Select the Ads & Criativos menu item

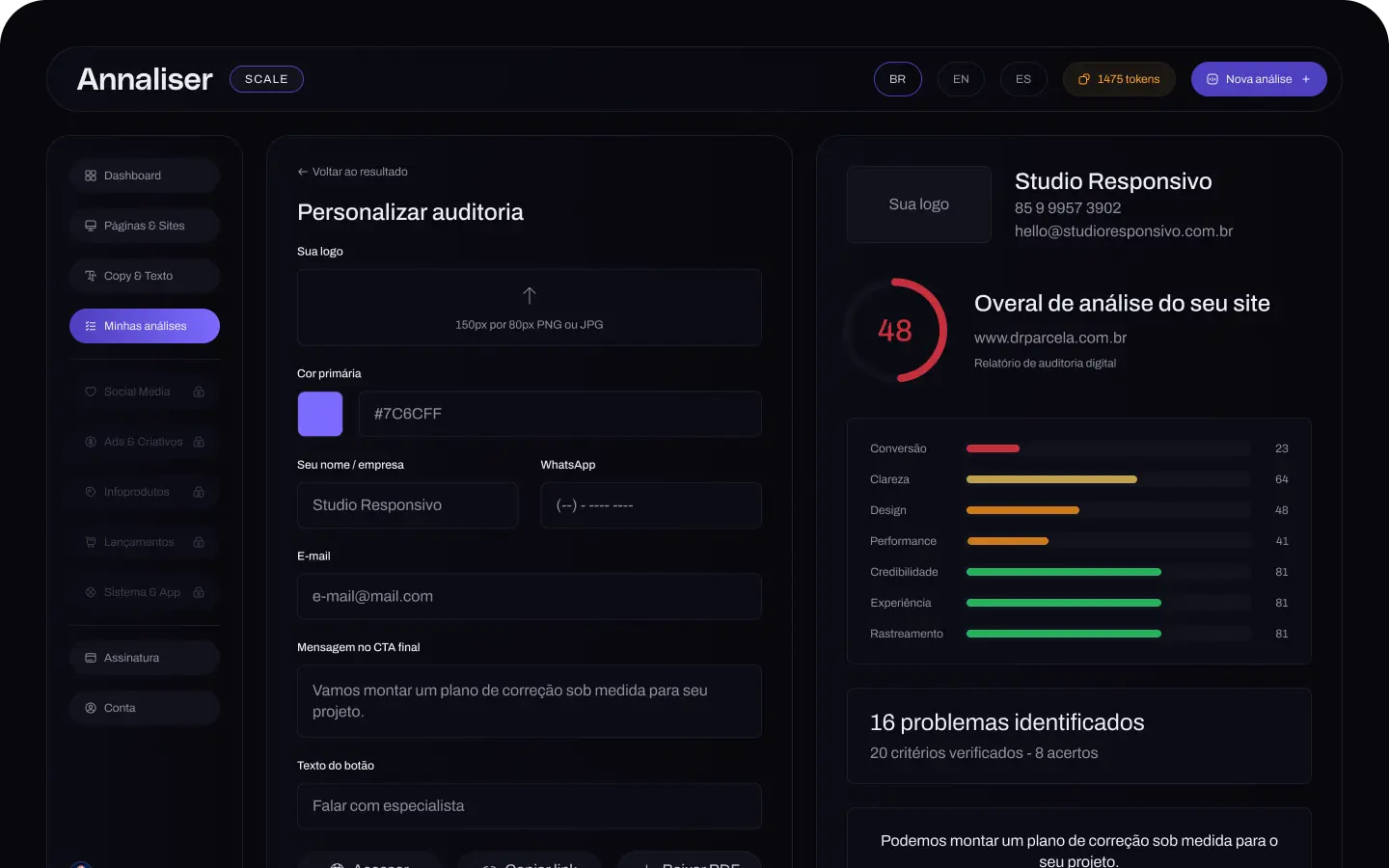145,442
